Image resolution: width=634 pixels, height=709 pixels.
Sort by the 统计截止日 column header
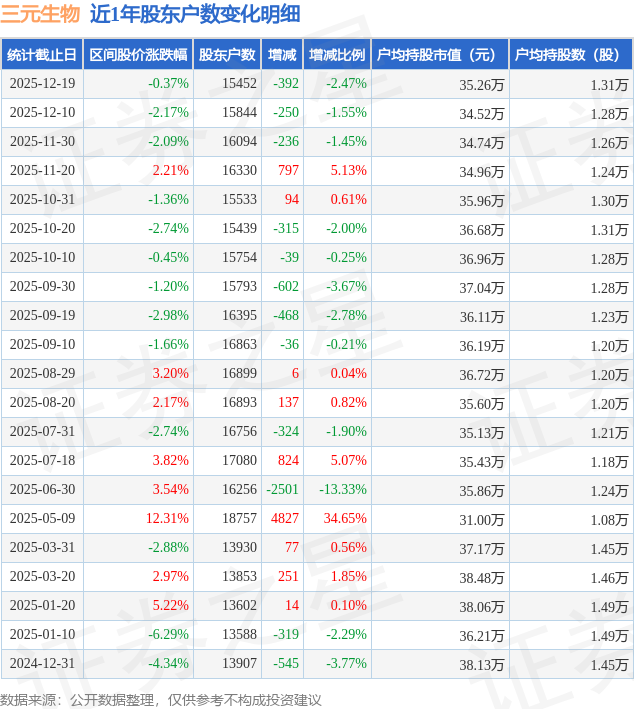pos(42,55)
